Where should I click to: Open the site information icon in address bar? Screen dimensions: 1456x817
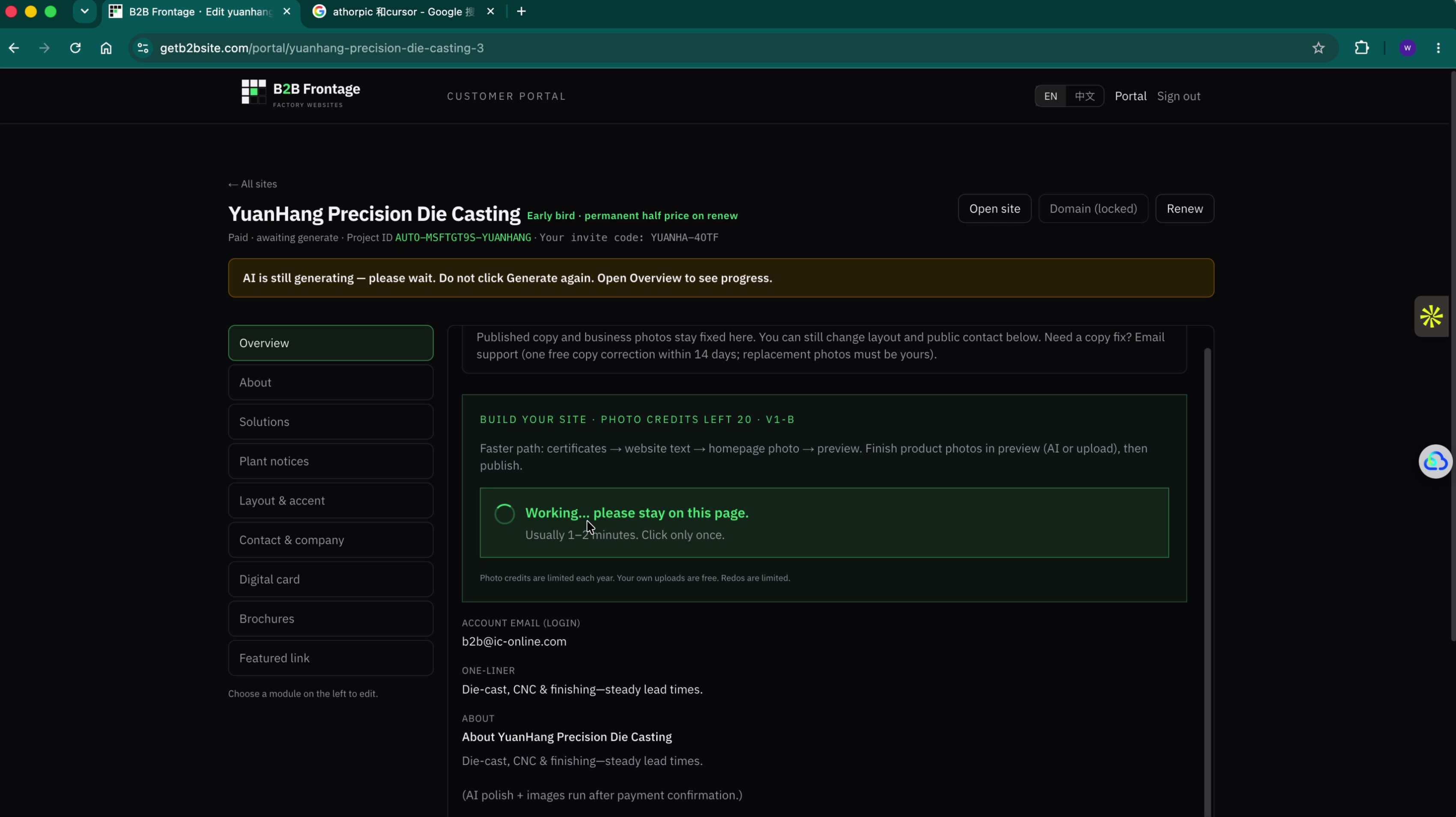point(143,48)
